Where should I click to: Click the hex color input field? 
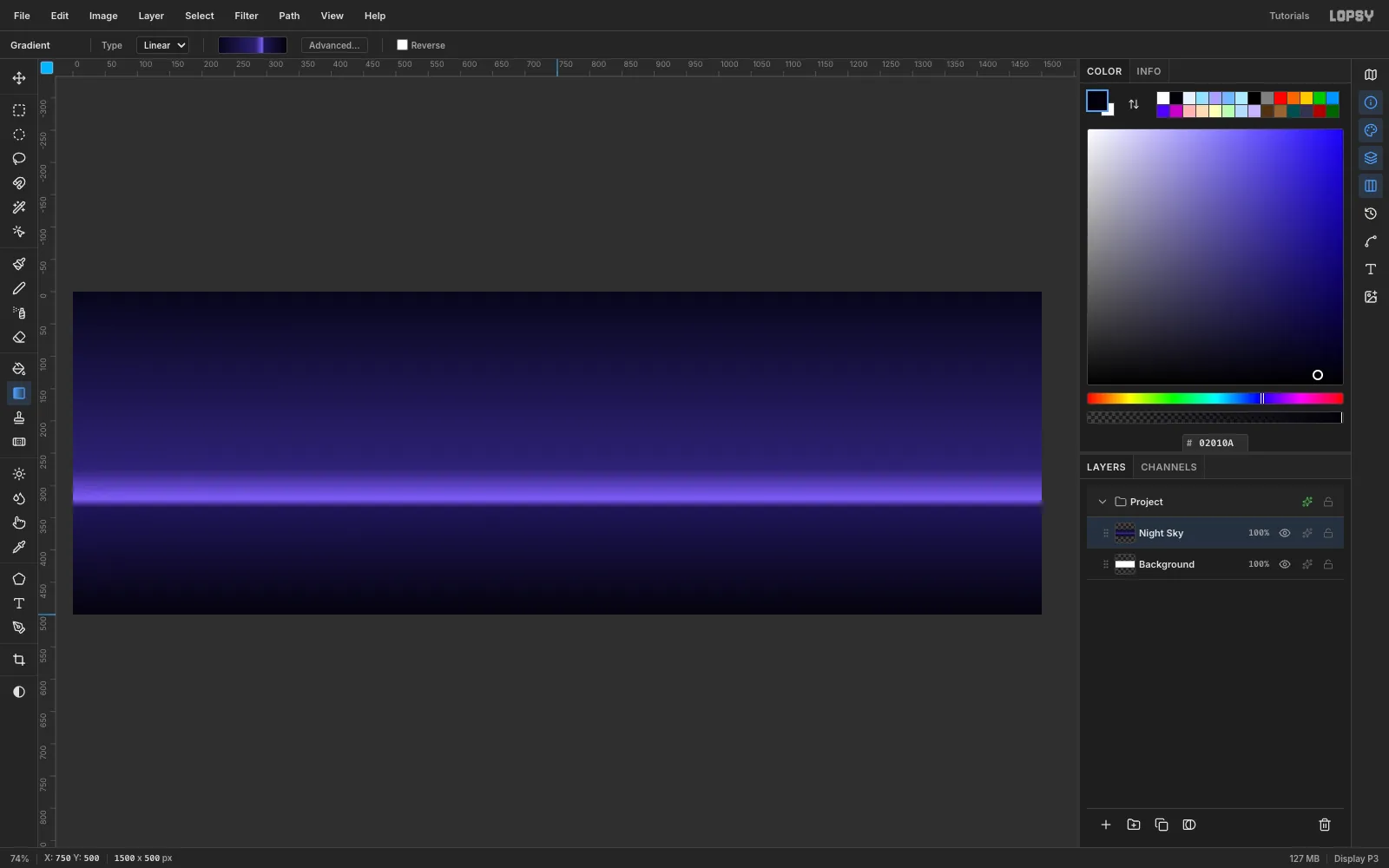click(x=1215, y=443)
